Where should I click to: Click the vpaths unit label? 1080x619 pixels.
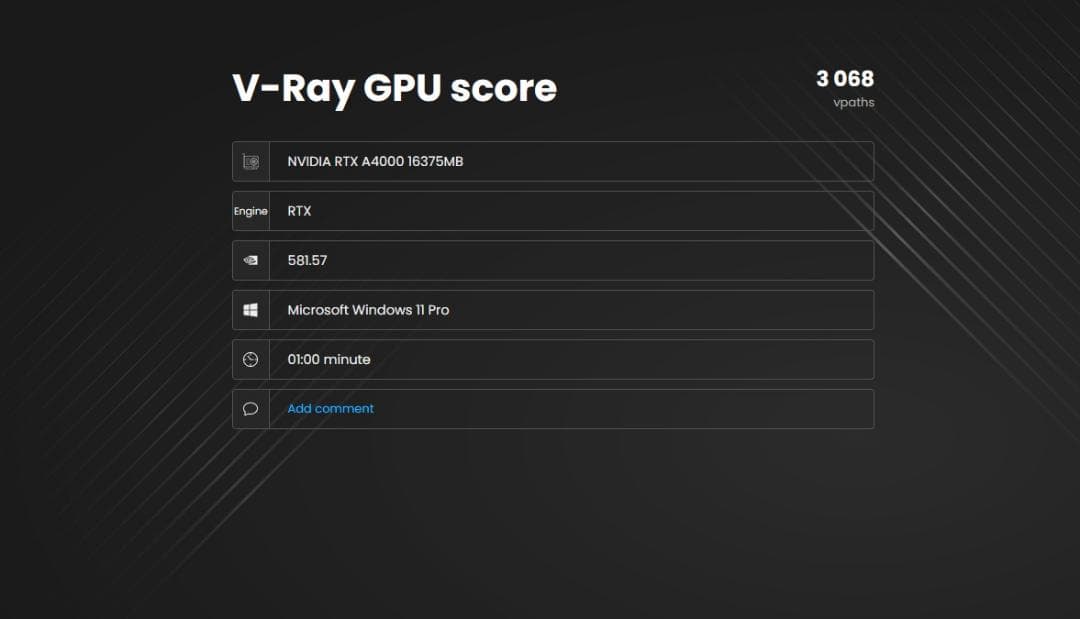[853, 102]
